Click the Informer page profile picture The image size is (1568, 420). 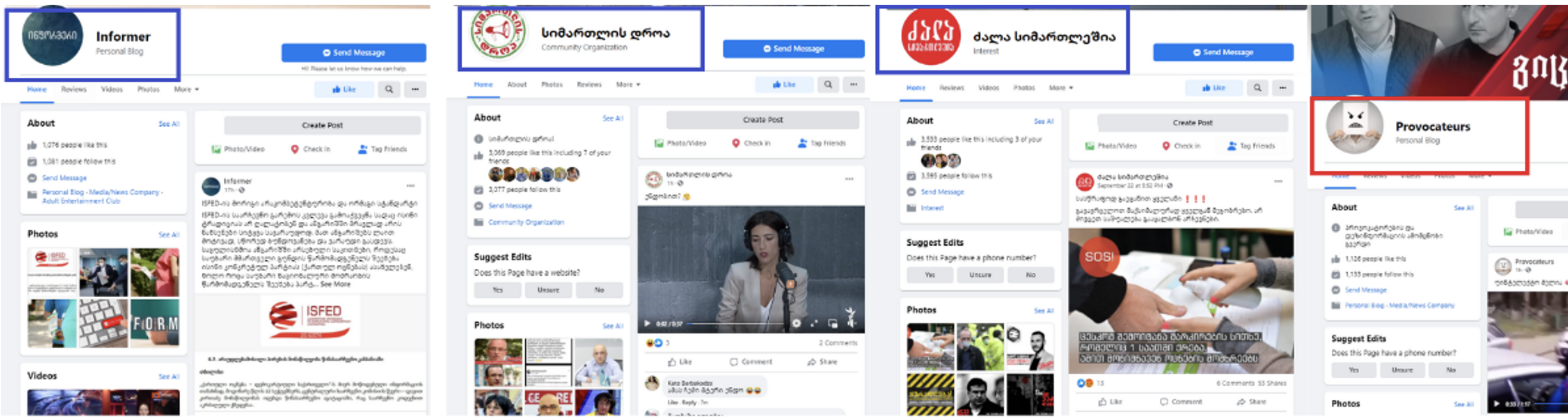[52, 36]
